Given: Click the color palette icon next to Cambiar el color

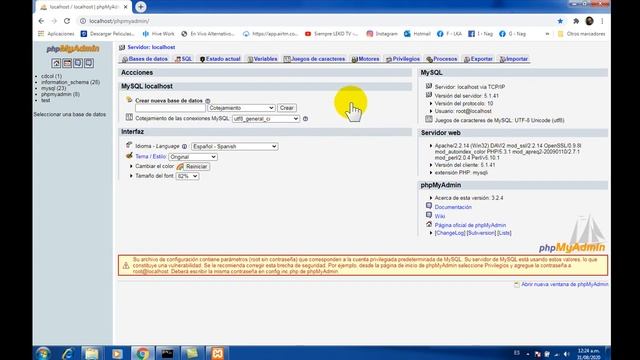Looking at the screenshot, I should 180,167.
